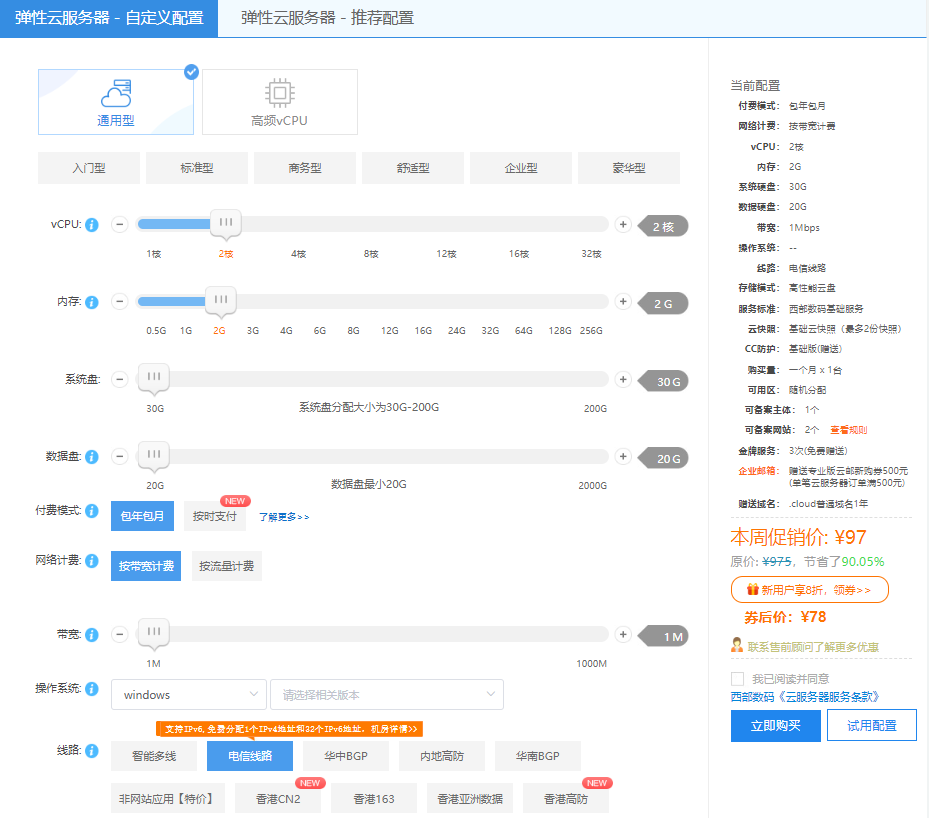
Task: Switch to 弹性云服务器 - 推荐配置 tab
Action: [327, 18]
